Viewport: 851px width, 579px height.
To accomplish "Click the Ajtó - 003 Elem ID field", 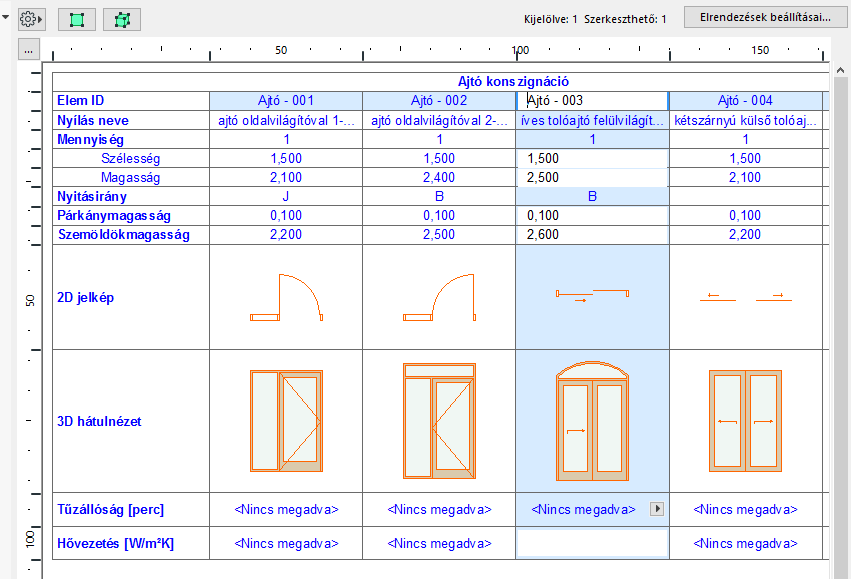I will point(592,101).
